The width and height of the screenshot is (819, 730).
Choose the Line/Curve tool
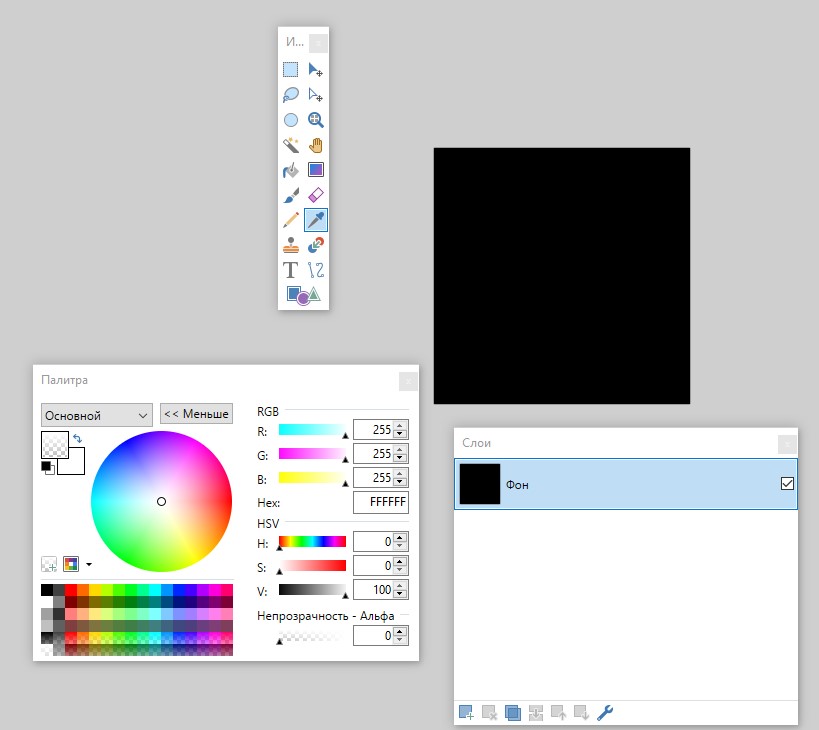pos(315,270)
